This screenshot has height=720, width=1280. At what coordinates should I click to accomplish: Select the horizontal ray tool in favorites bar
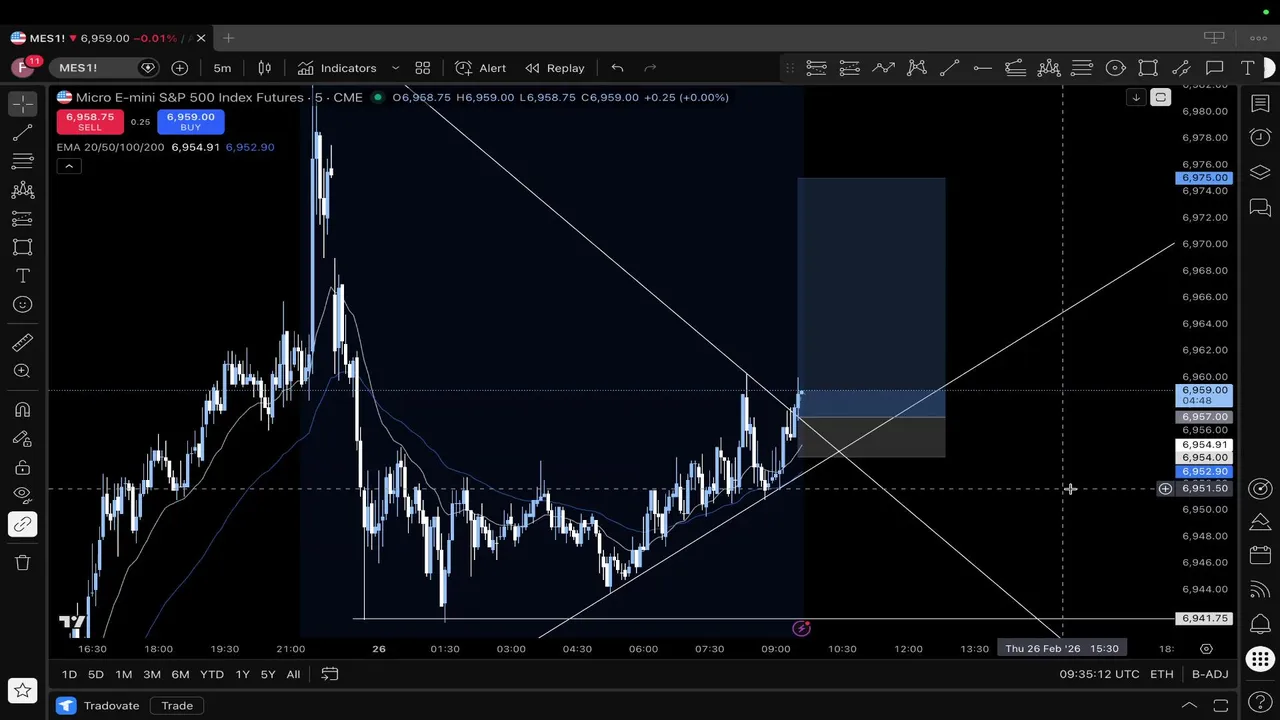(982, 68)
